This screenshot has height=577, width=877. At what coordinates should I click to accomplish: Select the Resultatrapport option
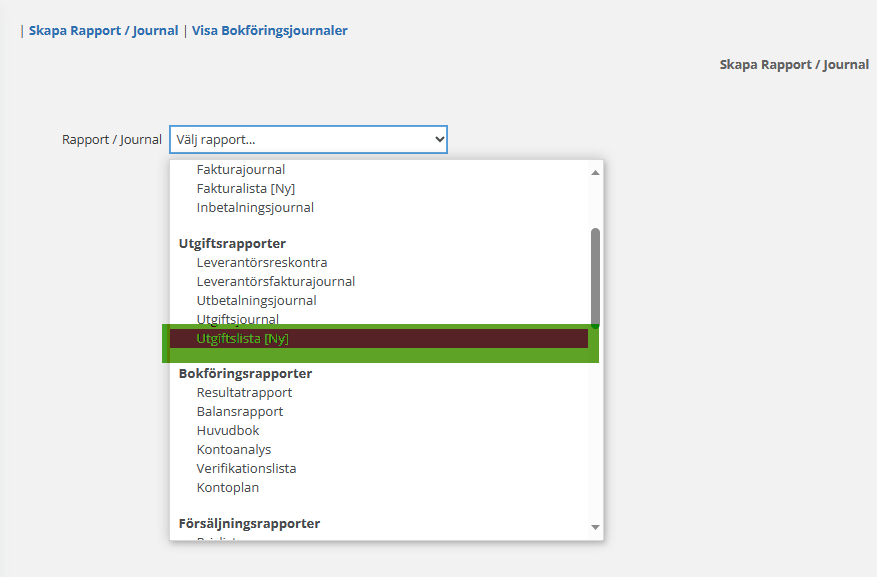244,393
